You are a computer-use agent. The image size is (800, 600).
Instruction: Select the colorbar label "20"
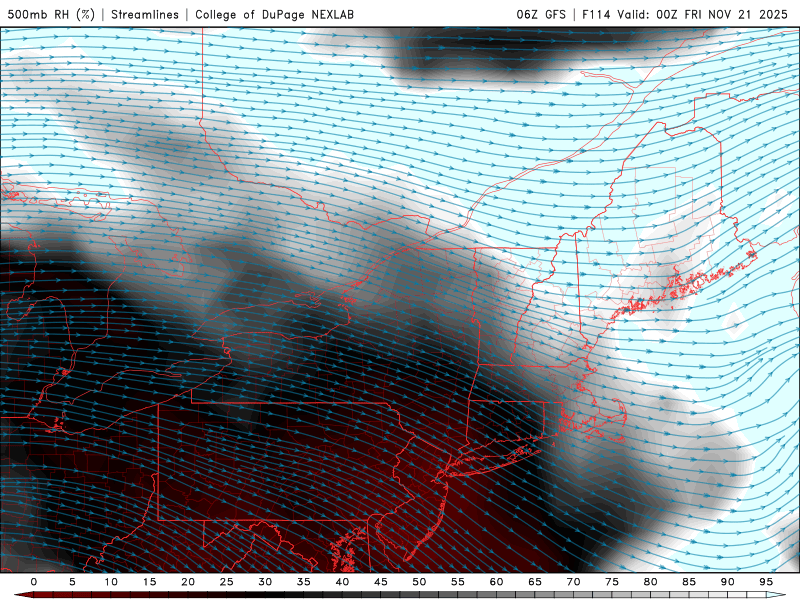[188, 582]
